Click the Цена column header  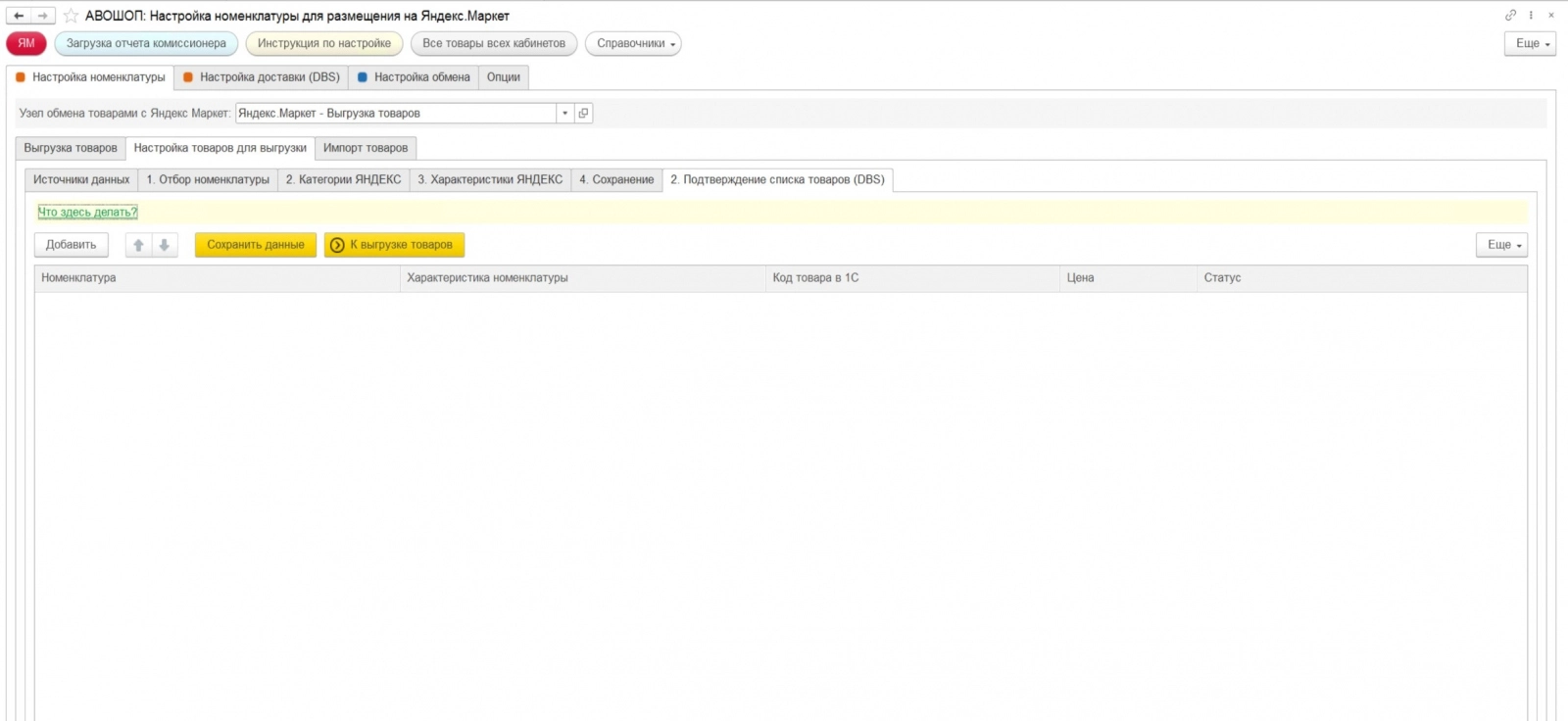tap(1128, 278)
